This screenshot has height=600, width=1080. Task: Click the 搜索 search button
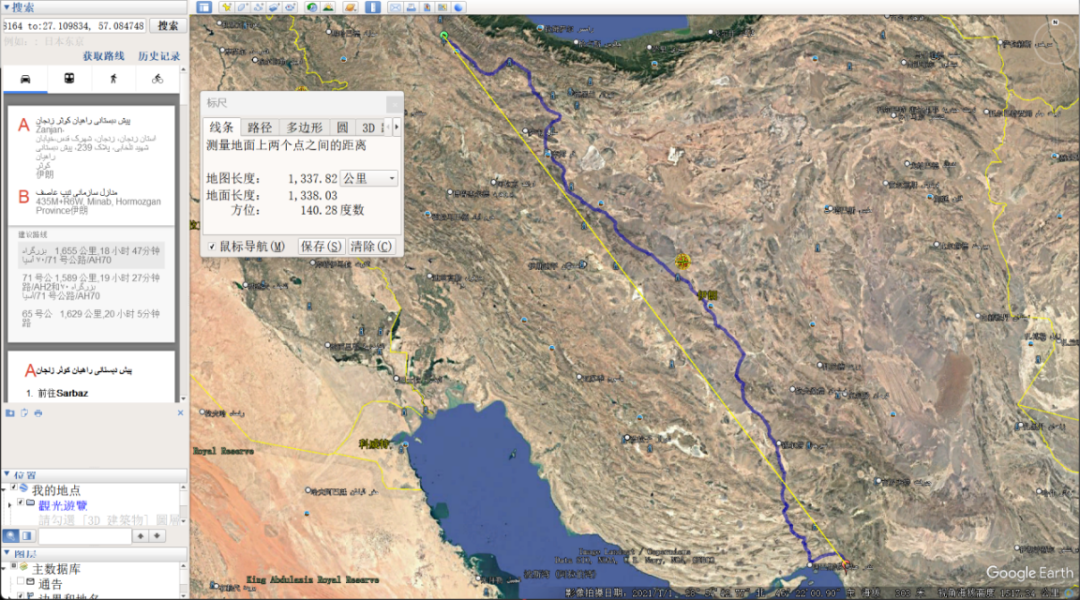click(168, 25)
